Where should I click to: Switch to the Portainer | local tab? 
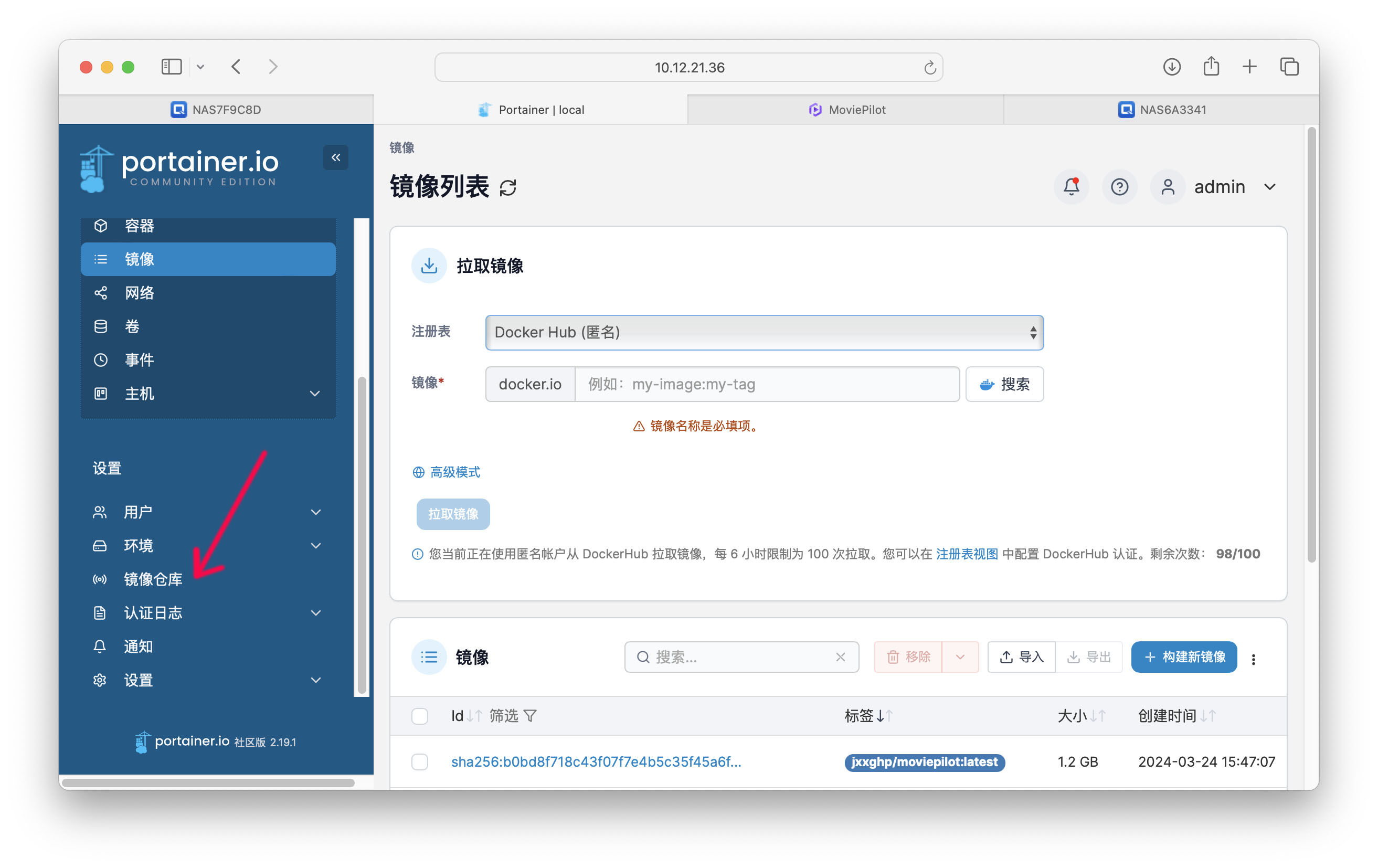coord(531,110)
